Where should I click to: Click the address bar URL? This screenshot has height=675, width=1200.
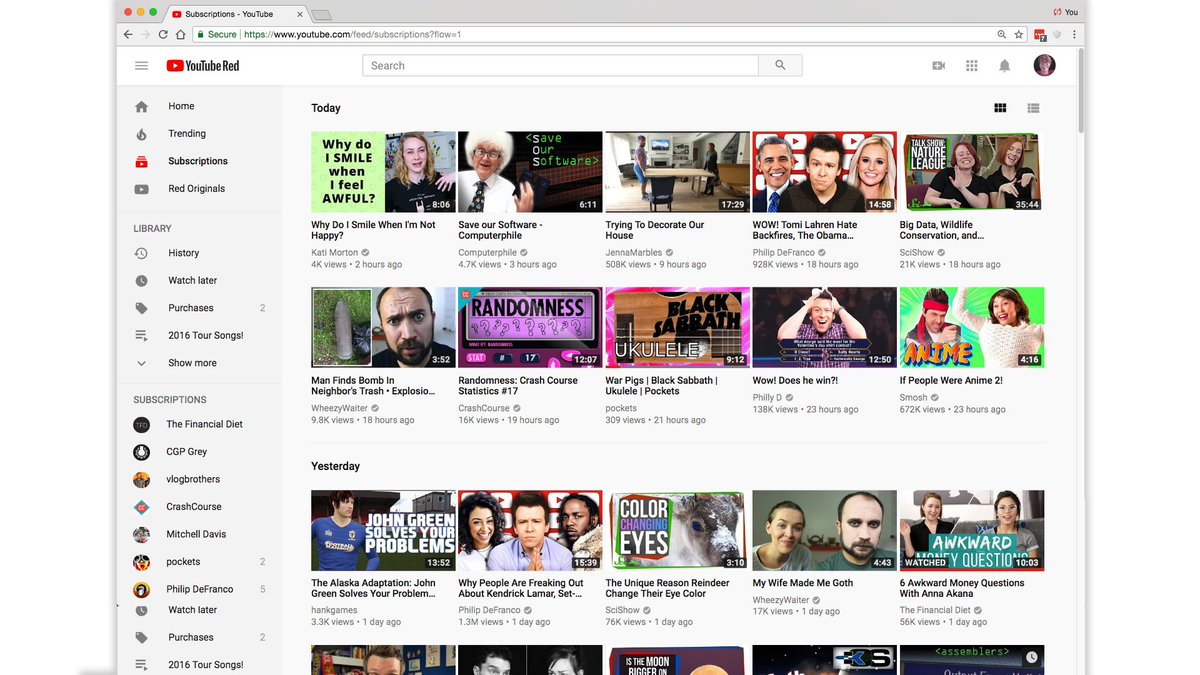353,34
